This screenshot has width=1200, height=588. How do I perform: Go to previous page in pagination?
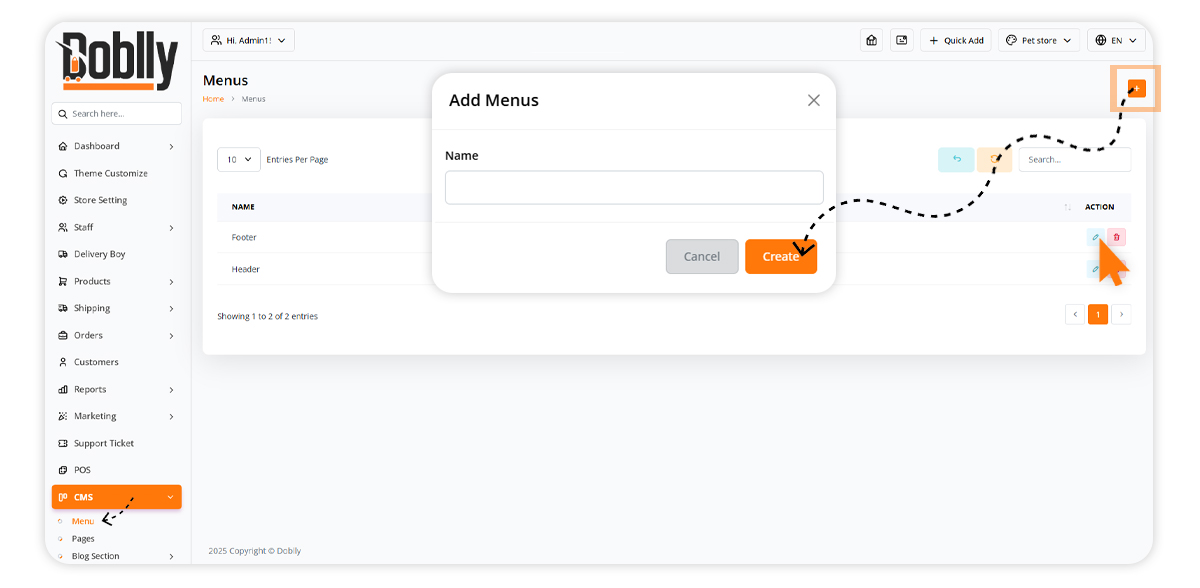point(1075,314)
